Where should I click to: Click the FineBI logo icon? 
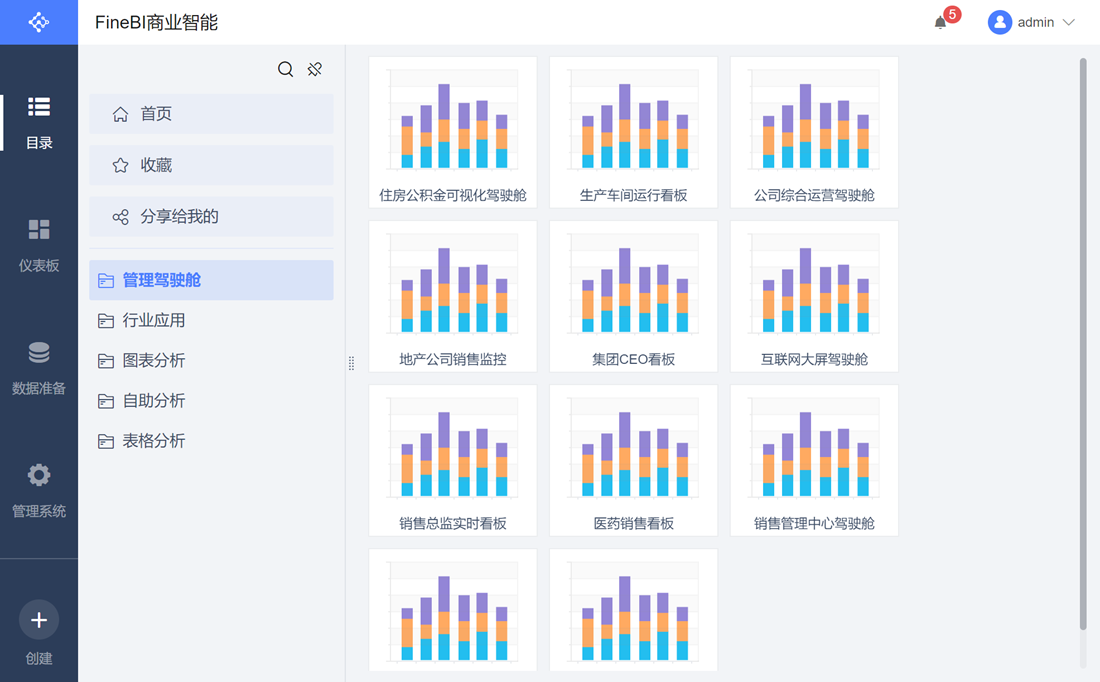[x=38, y=22]
